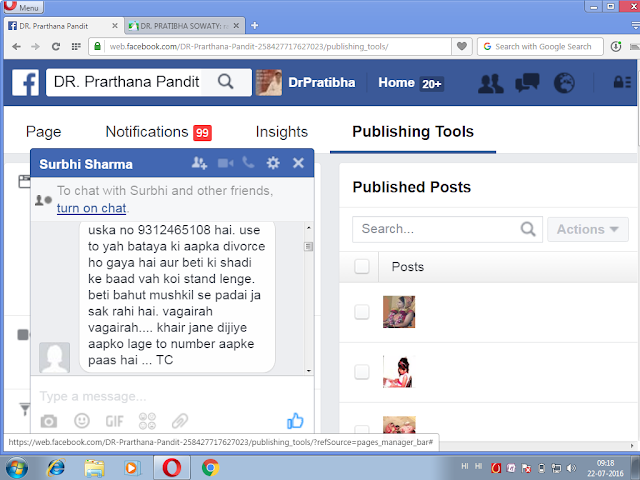Close the Surbhi Sharma chat window

298,163
